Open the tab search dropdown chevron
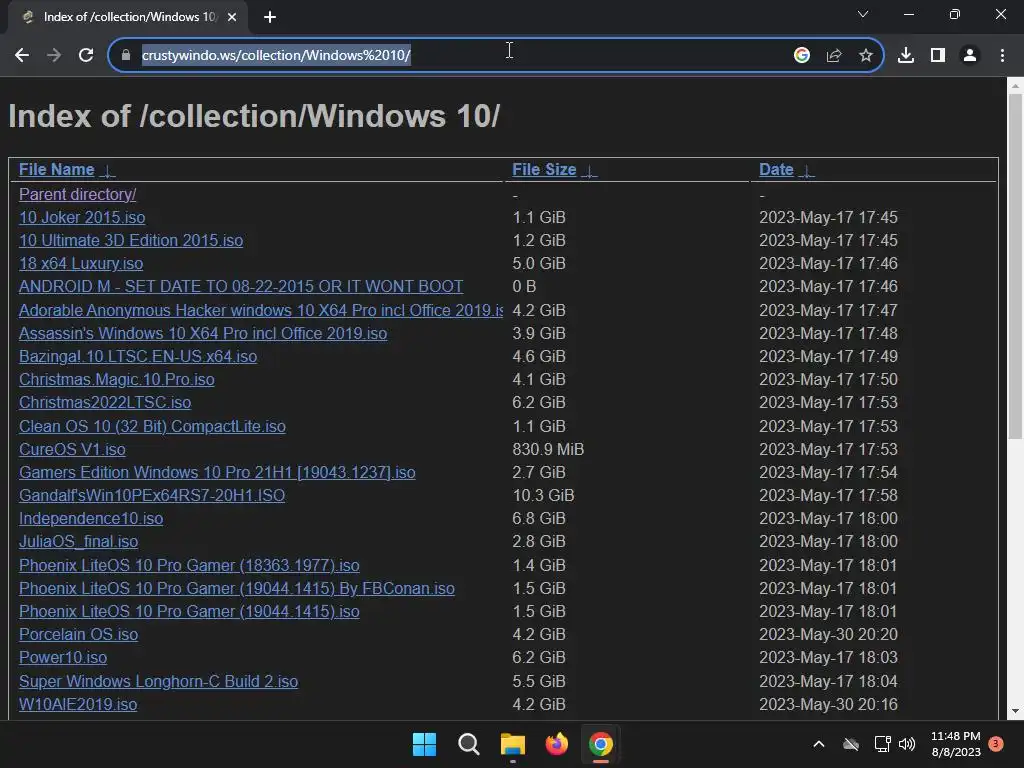This screenshot has height=768, width=1024. pos(863,14)
